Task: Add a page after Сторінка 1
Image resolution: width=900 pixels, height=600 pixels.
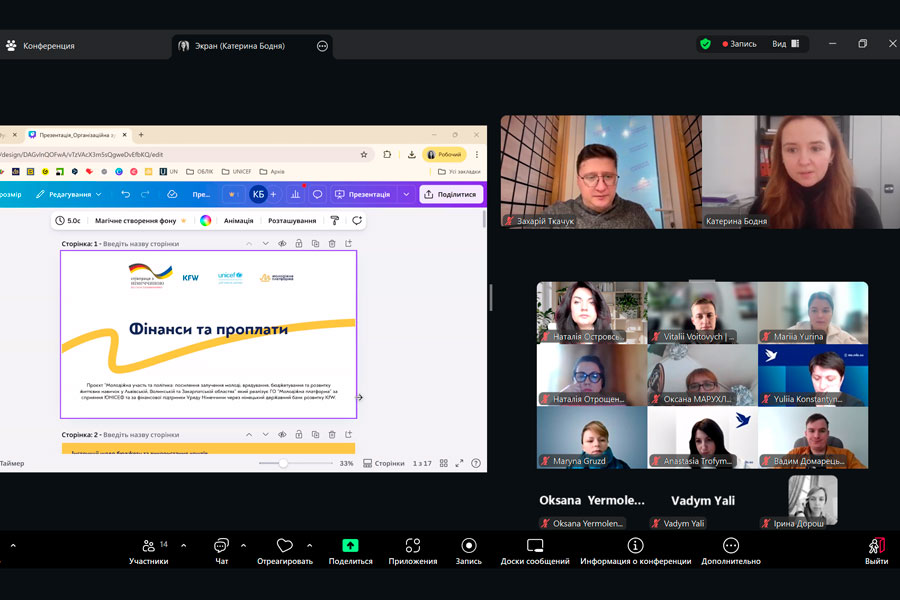Action: point(348,243)
